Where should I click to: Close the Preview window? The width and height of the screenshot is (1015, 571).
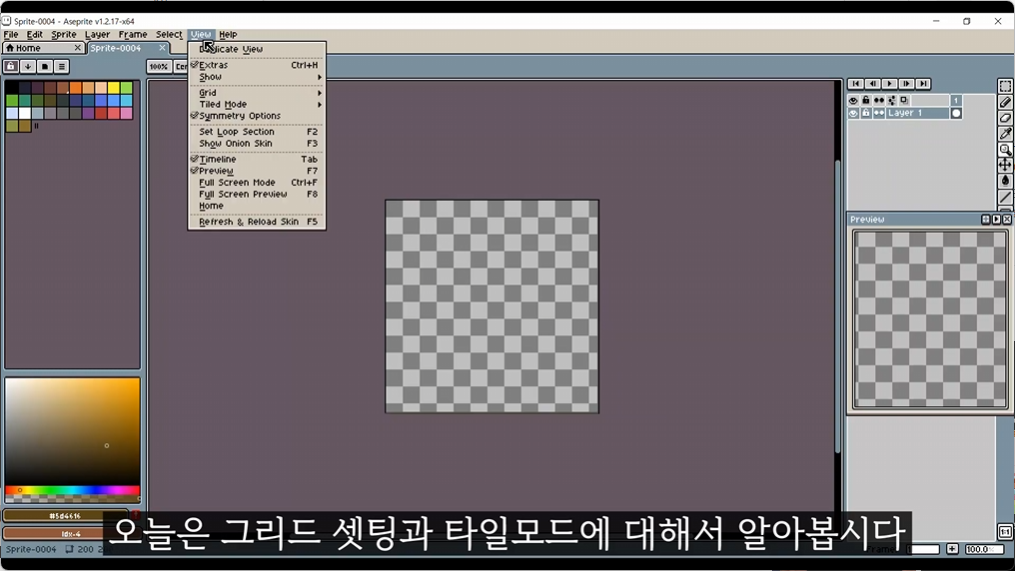click(x=1007, y=219)
